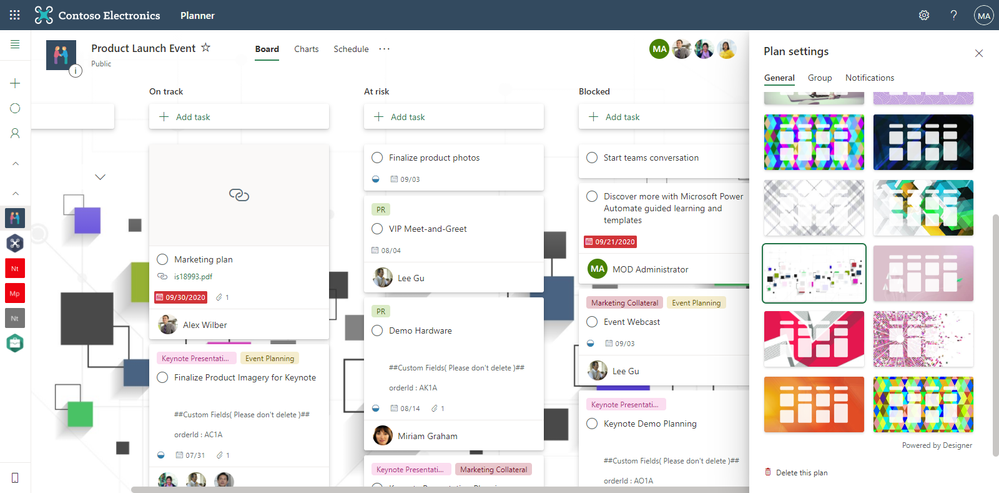Add task in On track bucket

pyautogui.click(x=239, y=117)
